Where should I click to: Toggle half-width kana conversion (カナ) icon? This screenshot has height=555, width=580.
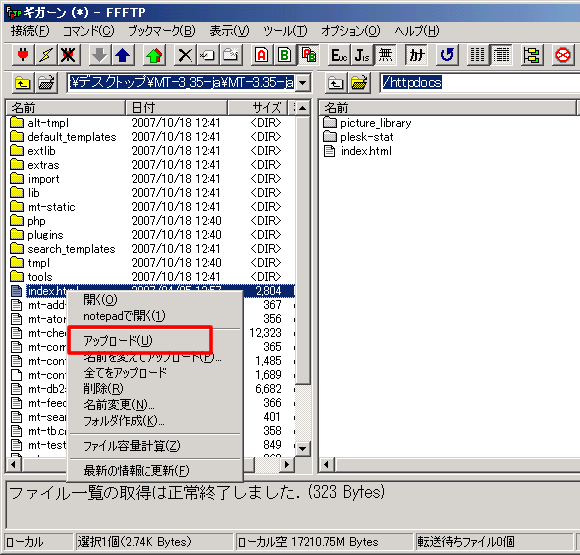pos(416,55)
